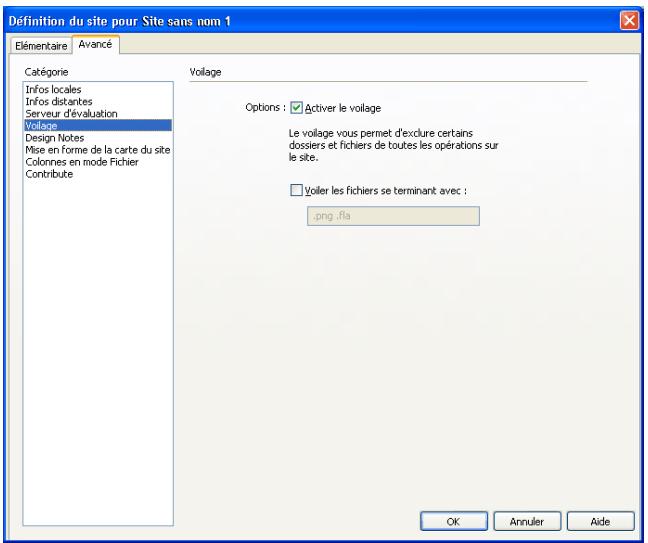Screen dimensions: 648x543
Task: Select the Voilage category row
Action: click(98, 125)
